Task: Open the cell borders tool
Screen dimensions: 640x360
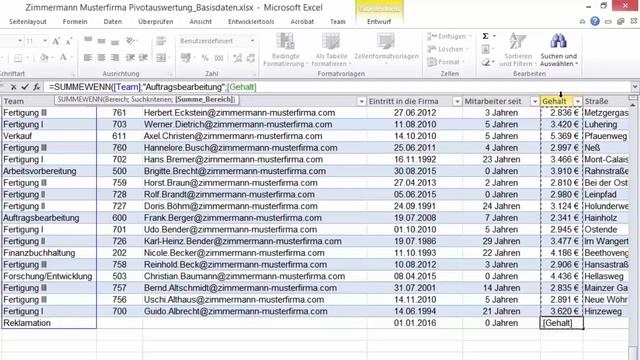Action: click(18, 58)
